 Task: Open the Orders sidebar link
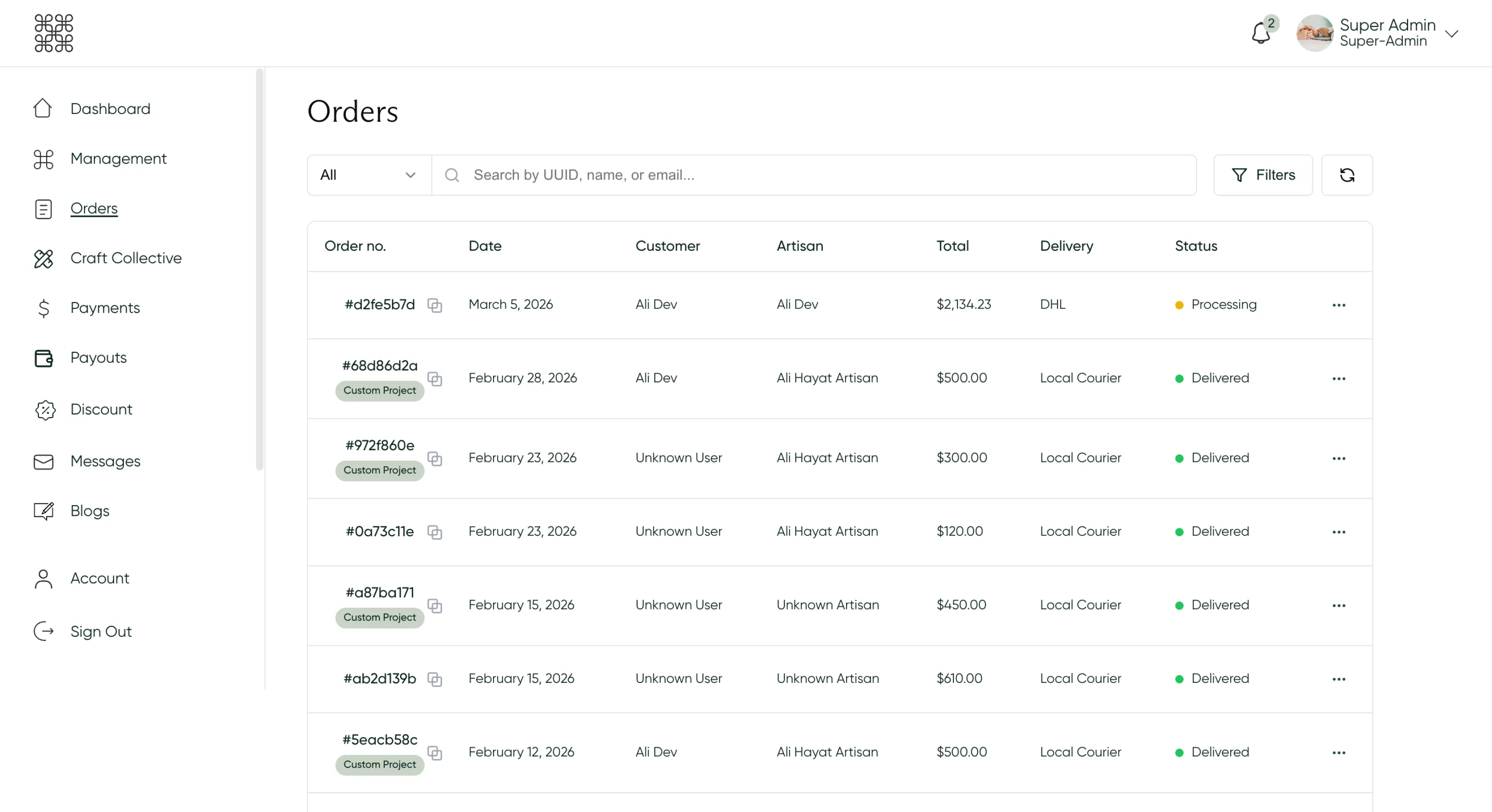(x=94, y=209)
